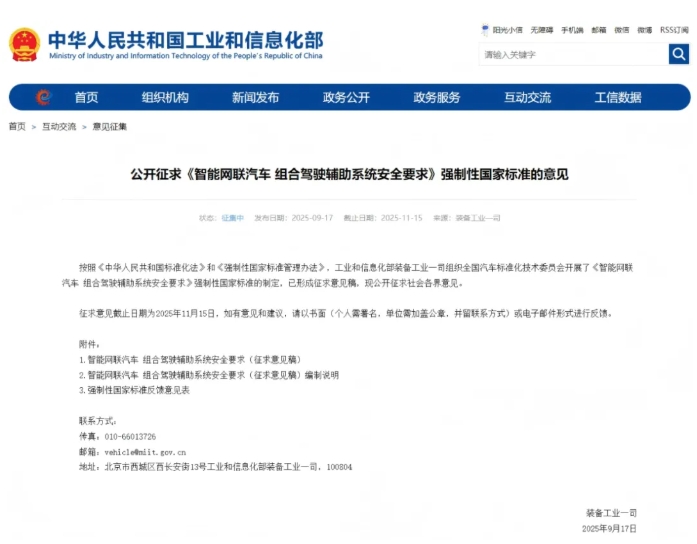The width and height of the screenshot is (697, 544).
Task: Click the 邮箱 link in top bar
Action: click(x=599, y=30)
